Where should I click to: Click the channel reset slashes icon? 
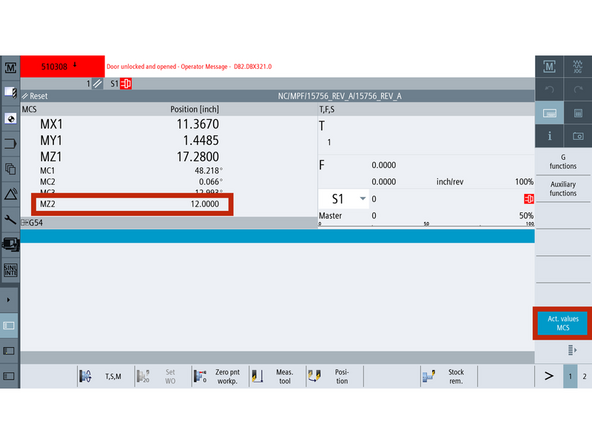pyautogui.click(x=97, y=83)
